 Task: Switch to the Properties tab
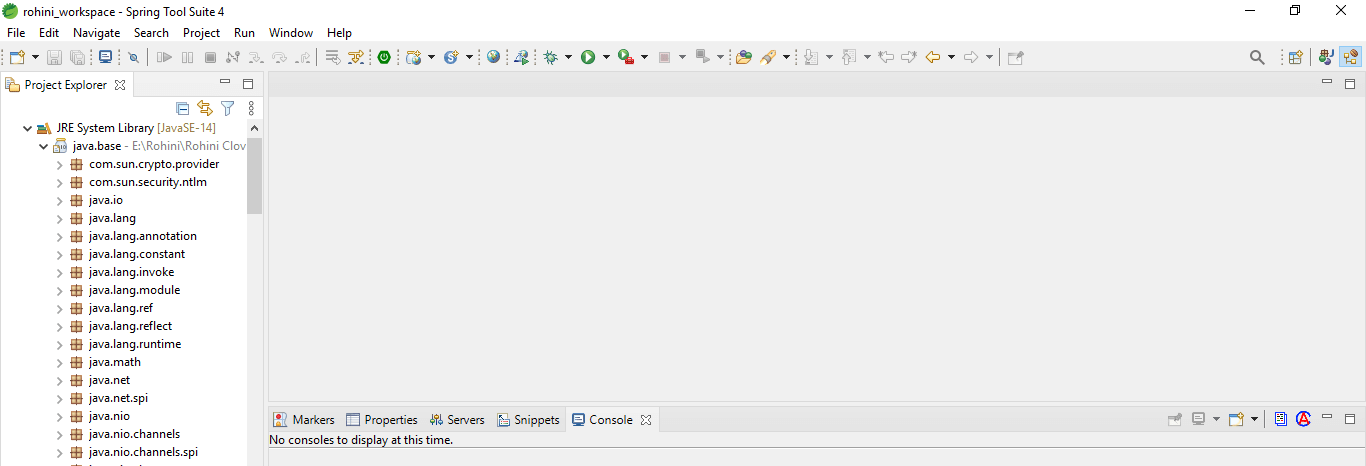[x=382, y=420]
